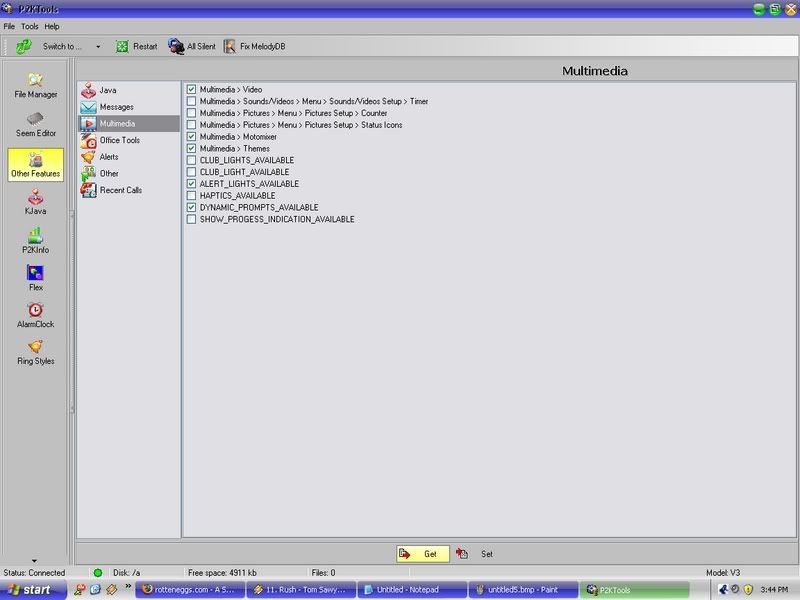The width and height of the screenshot is (800, 600).
Task: Switch to untitled5.bmp - Paint taskbar window
Action: tap(523, 590)
